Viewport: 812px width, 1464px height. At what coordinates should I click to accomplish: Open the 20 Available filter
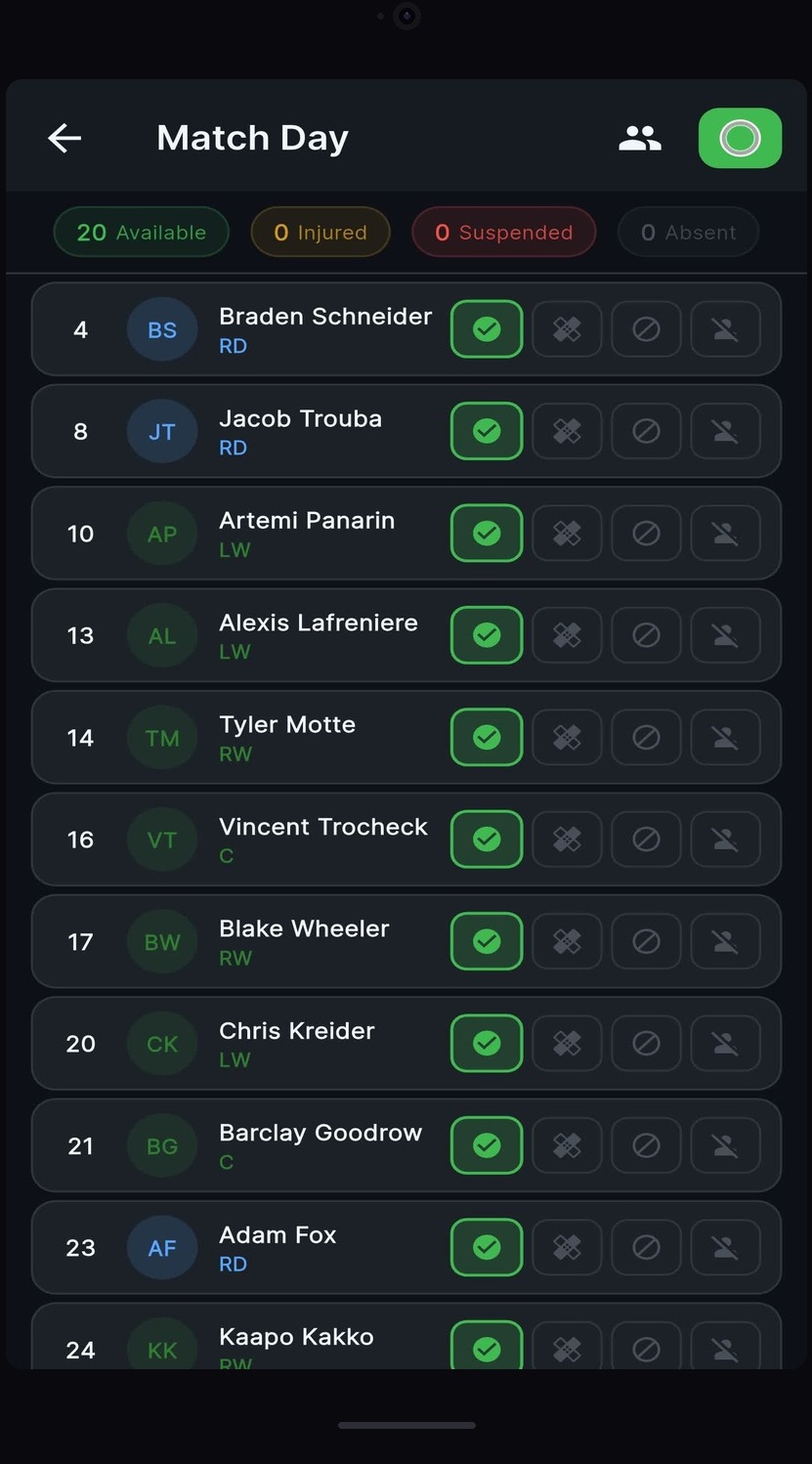coord(141,232)
